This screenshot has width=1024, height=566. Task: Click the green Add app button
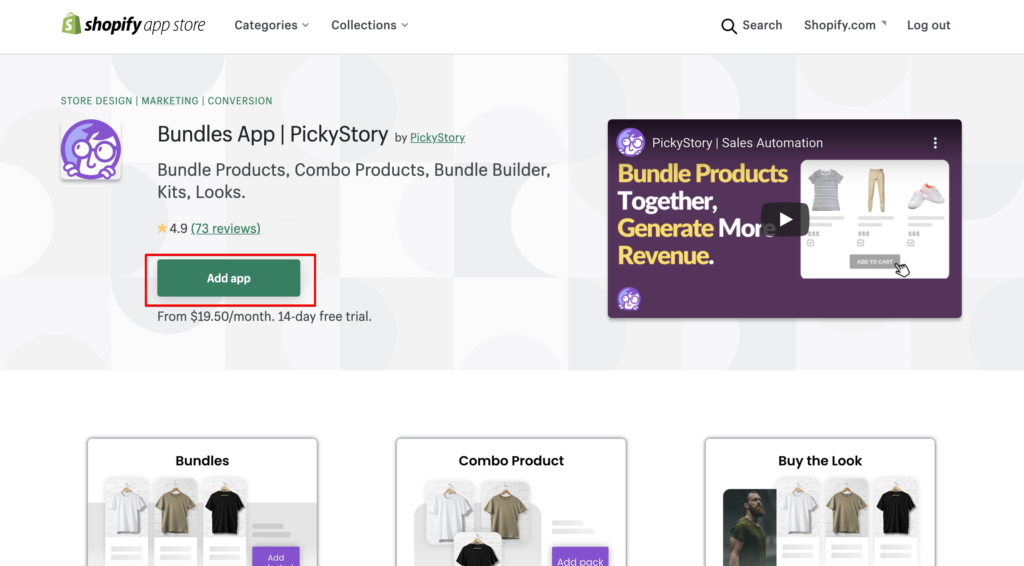(x=229, y=278)
